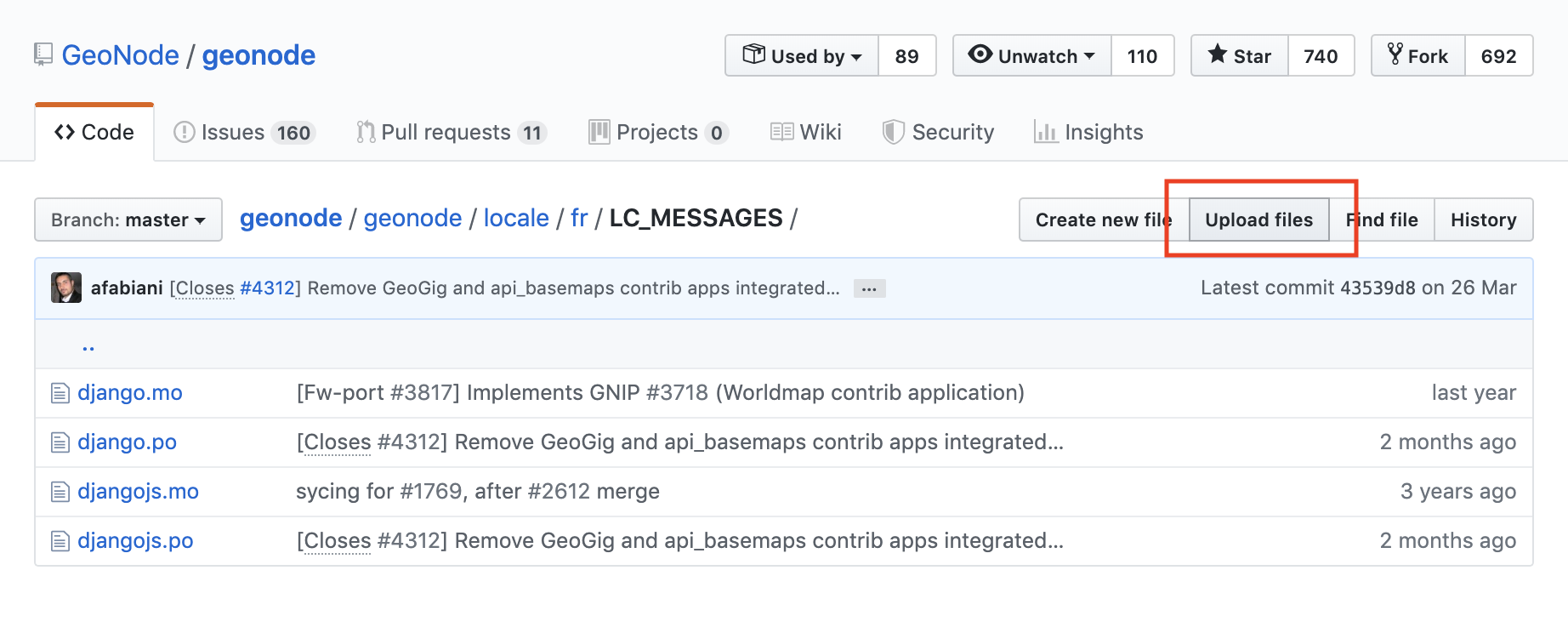This screenshot has width=1568, height=633.
Task: Click the Upload files button
Action: [x=1258, y=220]
